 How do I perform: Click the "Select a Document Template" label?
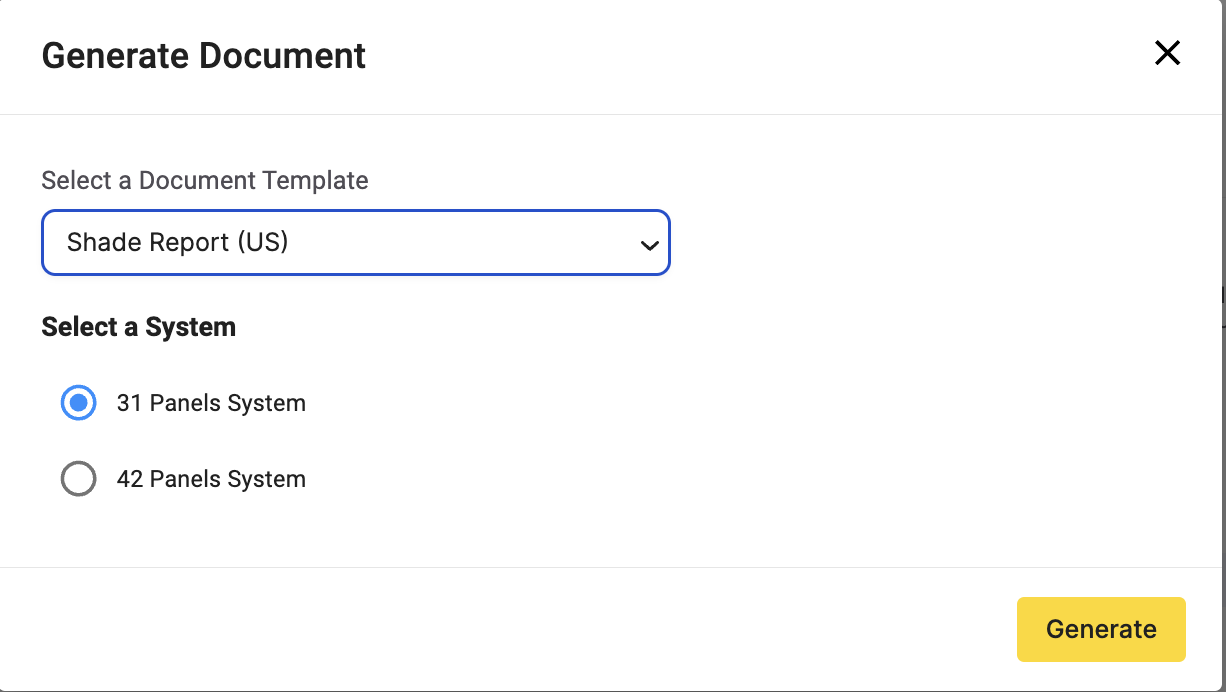[x=205, y=181]
